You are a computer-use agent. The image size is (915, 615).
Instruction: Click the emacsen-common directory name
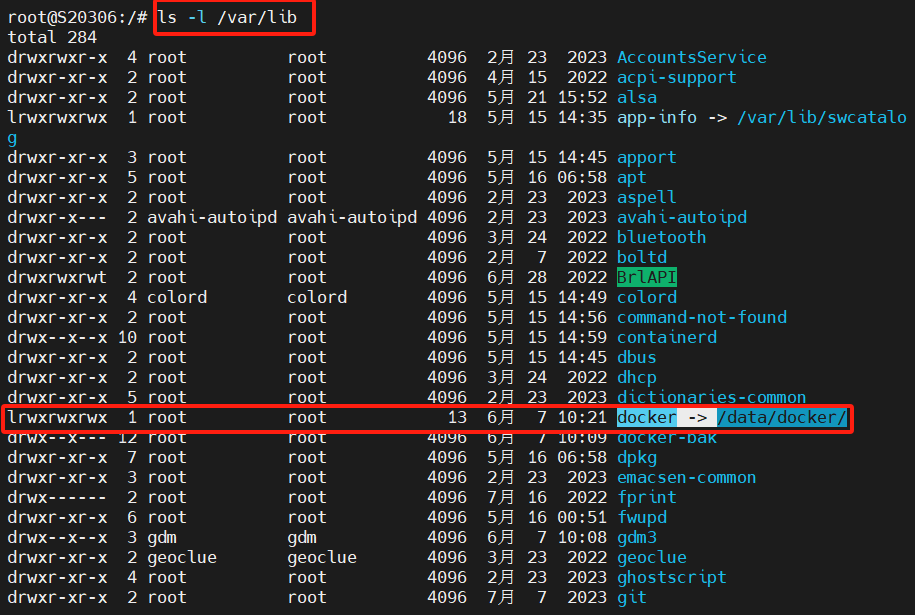pos(686,477)
